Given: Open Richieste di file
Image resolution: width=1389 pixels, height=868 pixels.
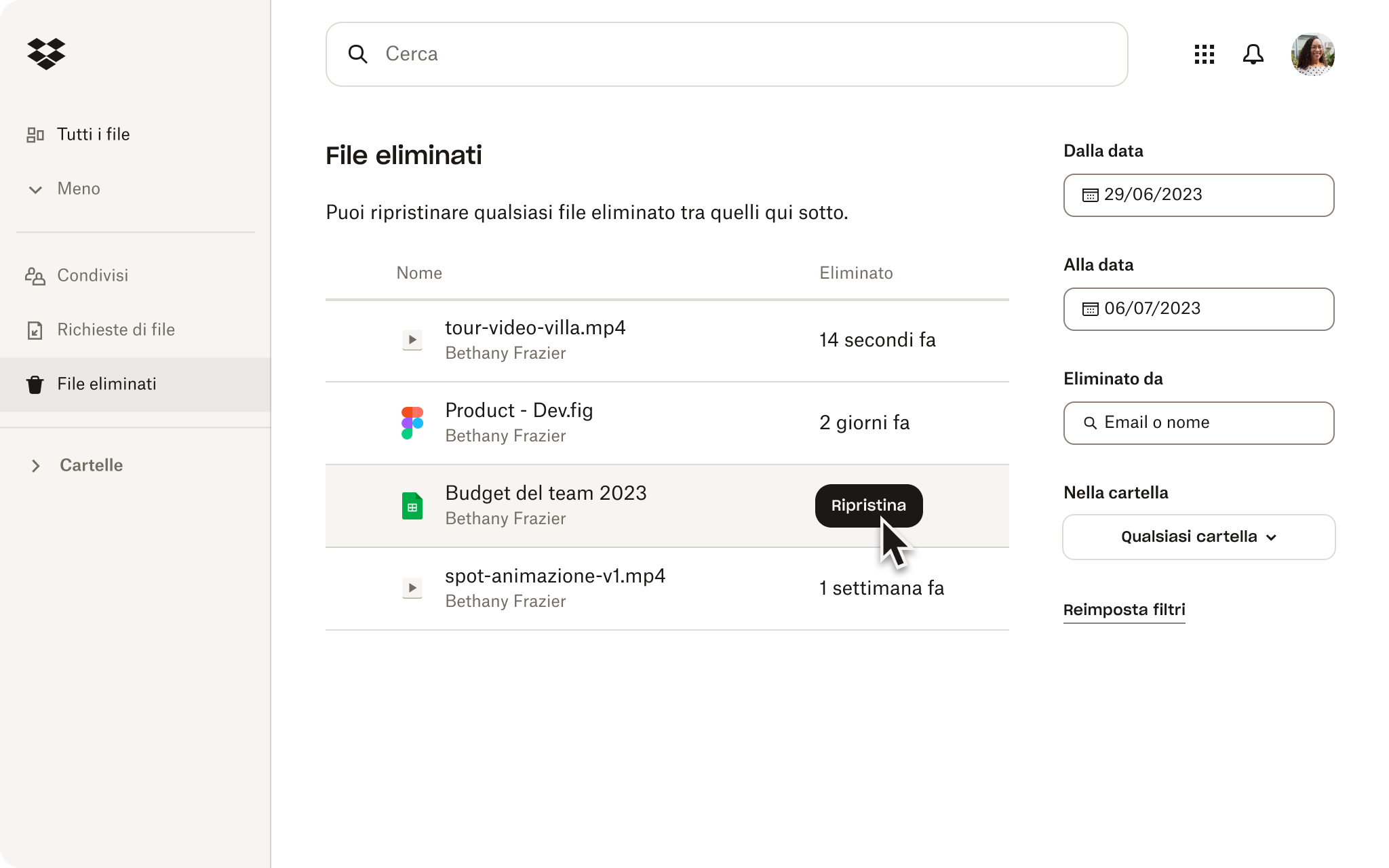Looking at the screenshot, I should (116, 330).
